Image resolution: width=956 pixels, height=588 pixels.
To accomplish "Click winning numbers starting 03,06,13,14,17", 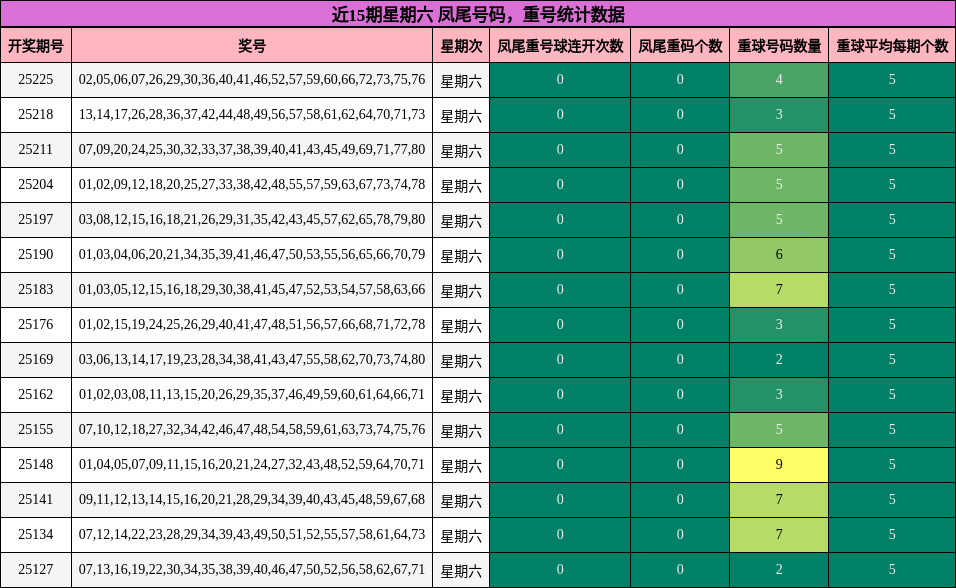I will tap(252, 359).
